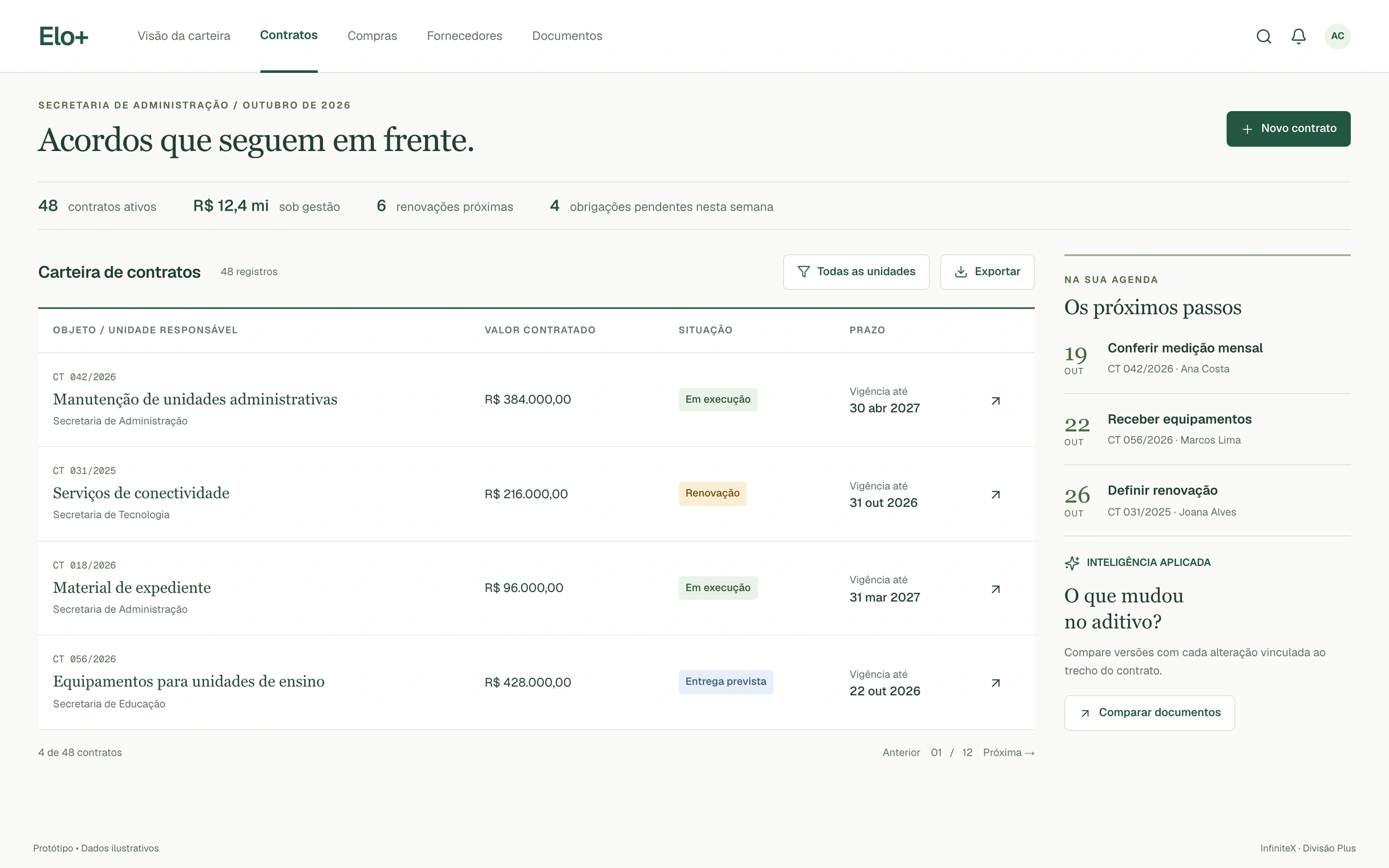
Task: Go to Visão da carteira tab
Action: coord(184,36)
